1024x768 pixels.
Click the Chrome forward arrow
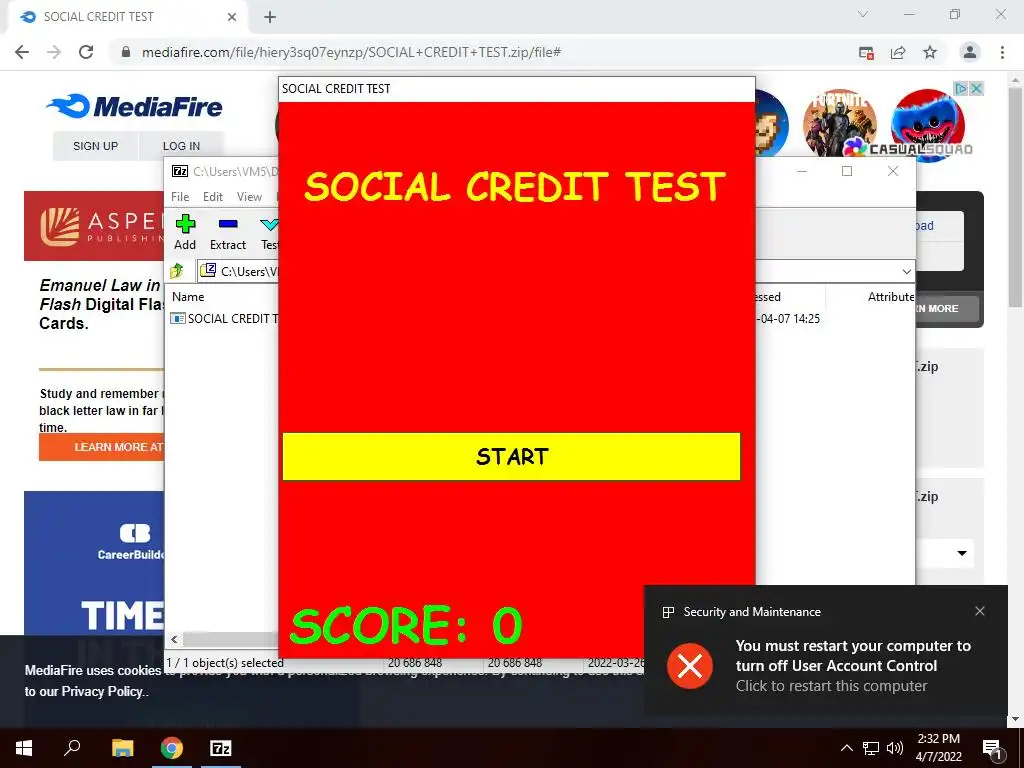tap(54, 52)
